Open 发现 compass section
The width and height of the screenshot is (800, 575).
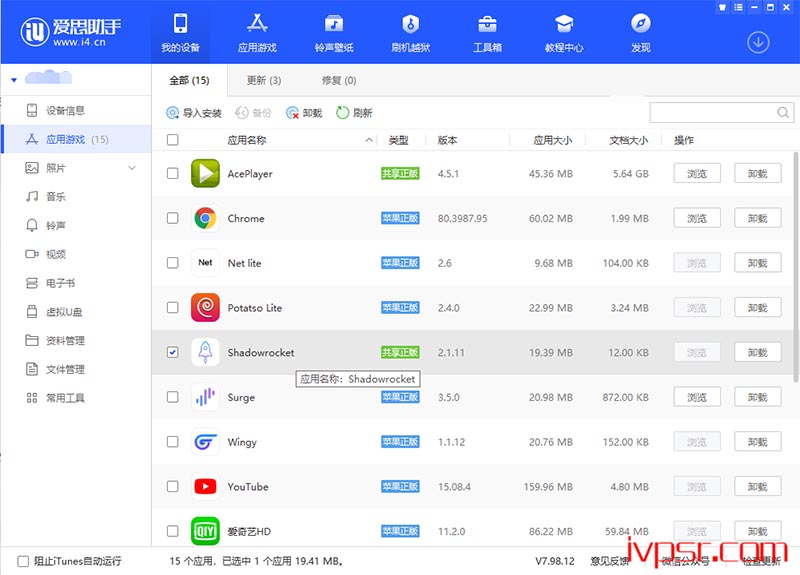pos(641,33)
